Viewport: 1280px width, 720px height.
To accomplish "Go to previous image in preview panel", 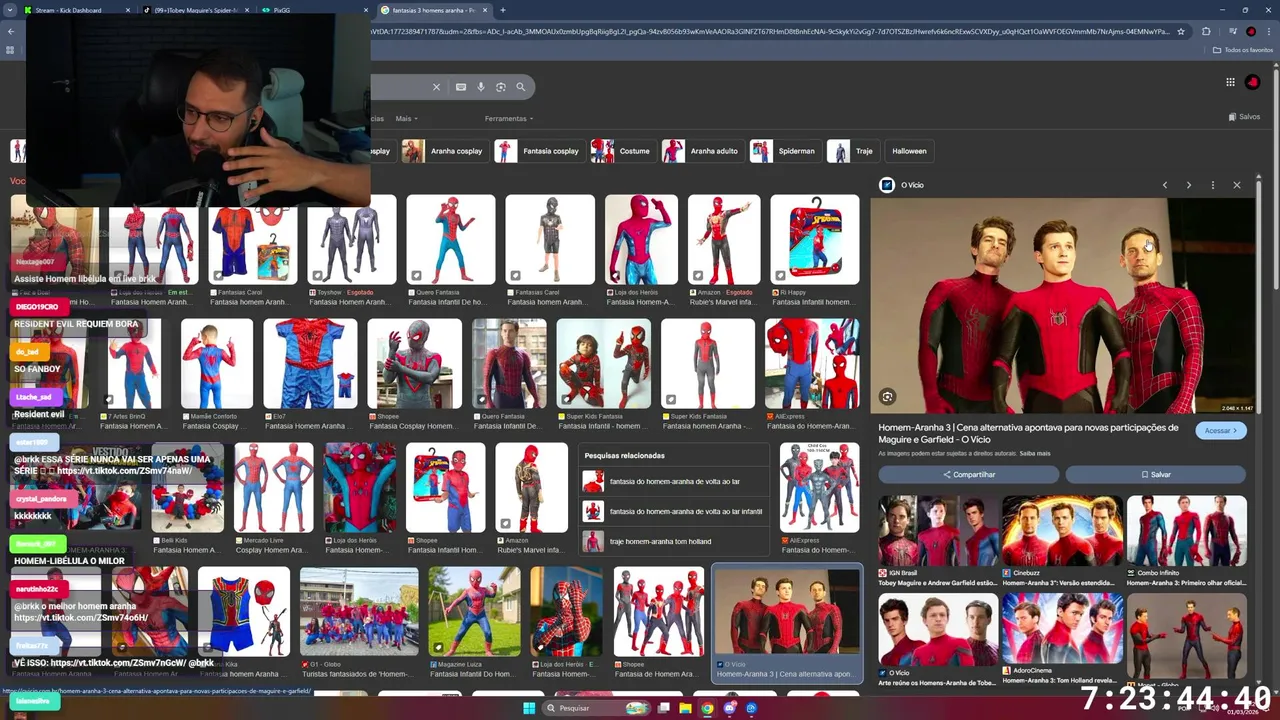I will click(1165, 185).
